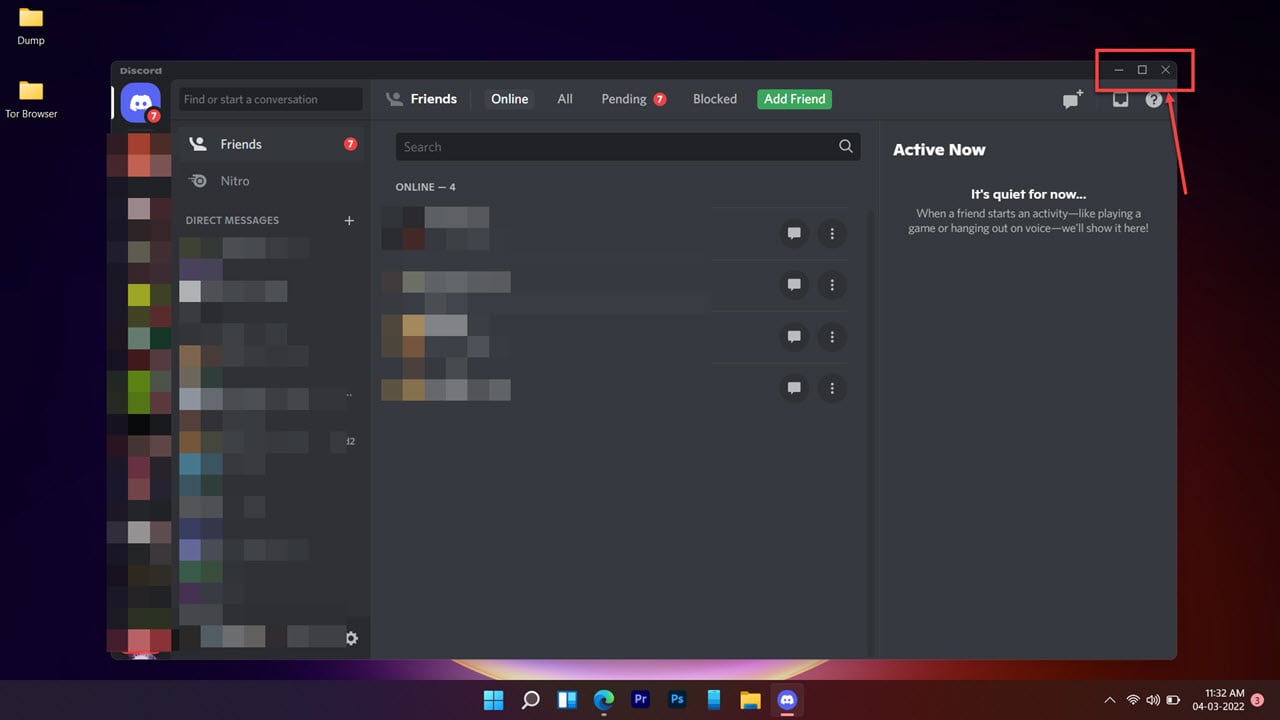The image size is (1280, 720).
Task: Open more options for the last online friend
Action: point(832,388)
